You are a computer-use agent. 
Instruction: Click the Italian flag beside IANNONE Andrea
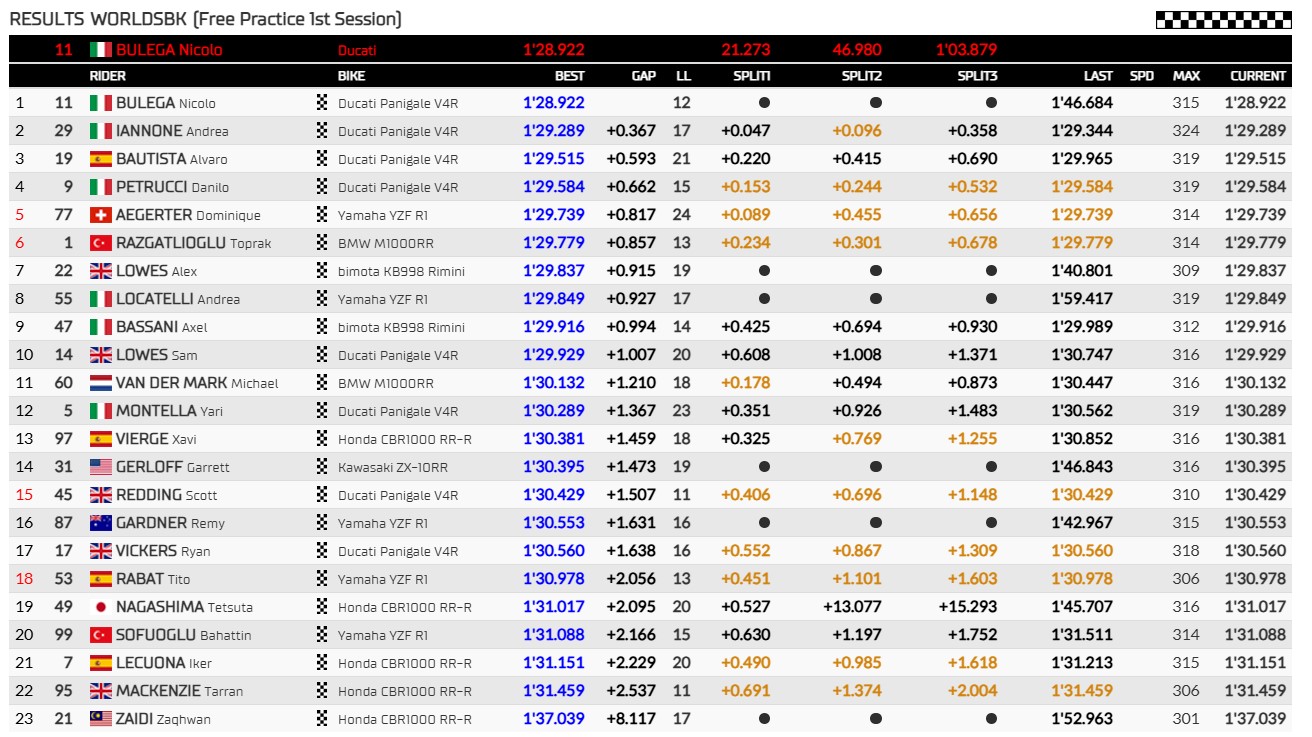tap(100, 131)
